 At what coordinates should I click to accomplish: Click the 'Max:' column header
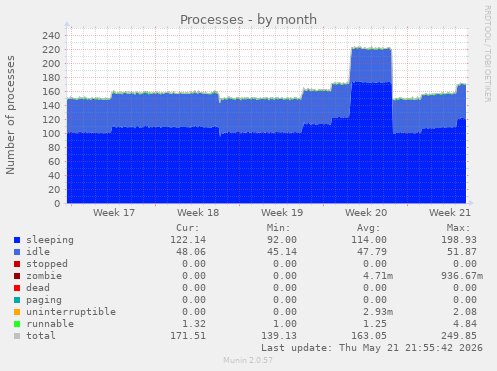[459, 228]
